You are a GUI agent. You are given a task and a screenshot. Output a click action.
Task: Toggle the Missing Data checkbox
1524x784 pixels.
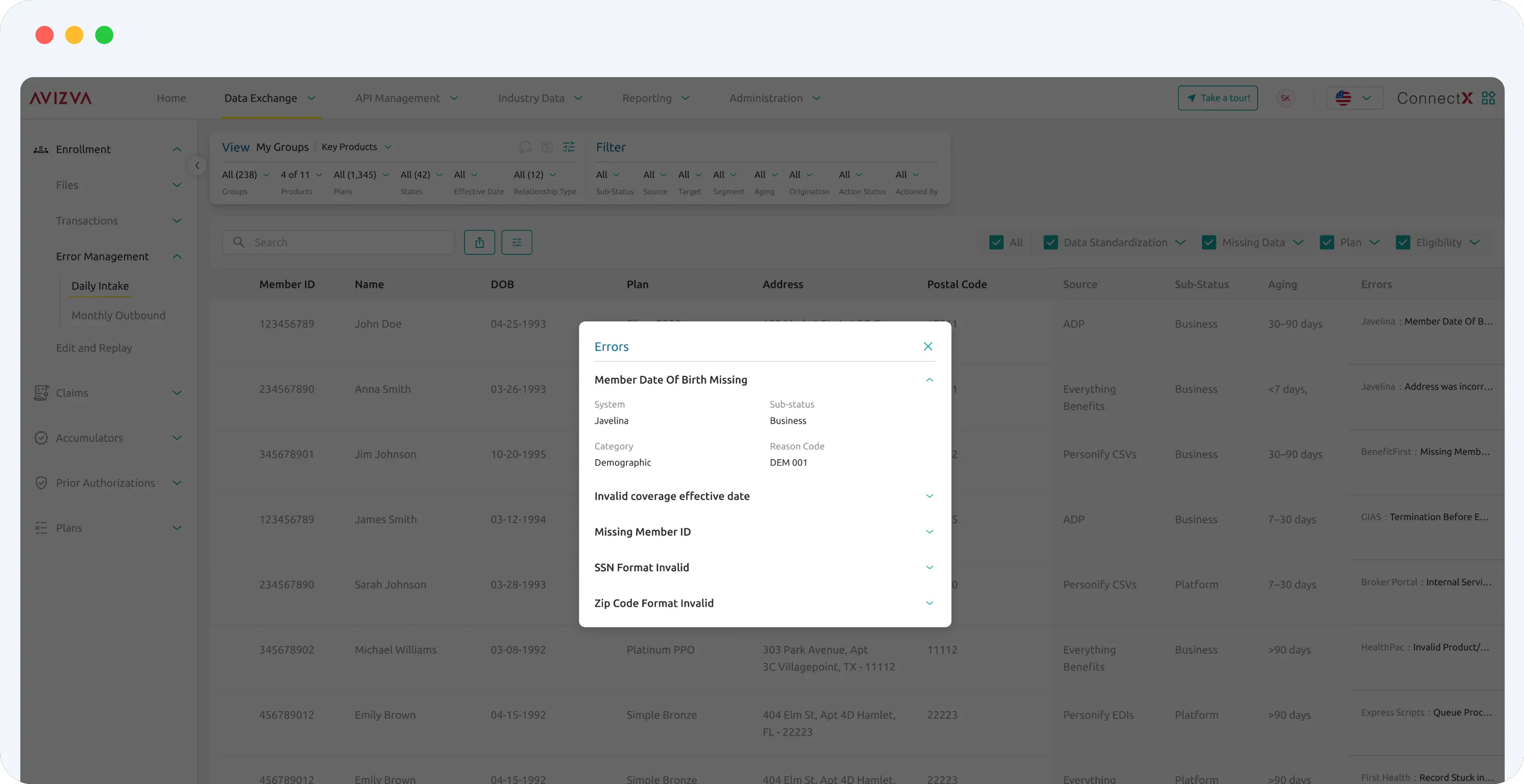click(1208, 242)
